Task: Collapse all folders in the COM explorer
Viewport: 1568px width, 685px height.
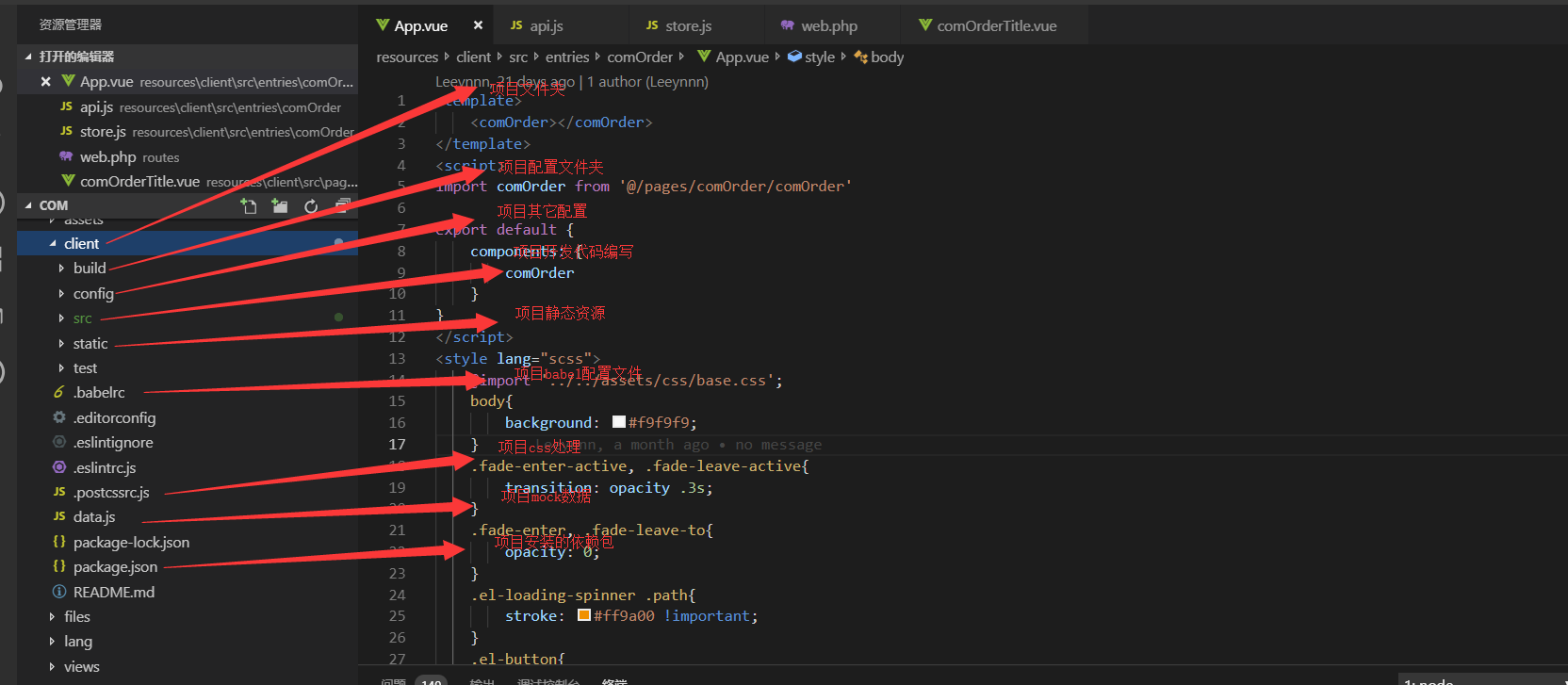Action: point(342,205)
